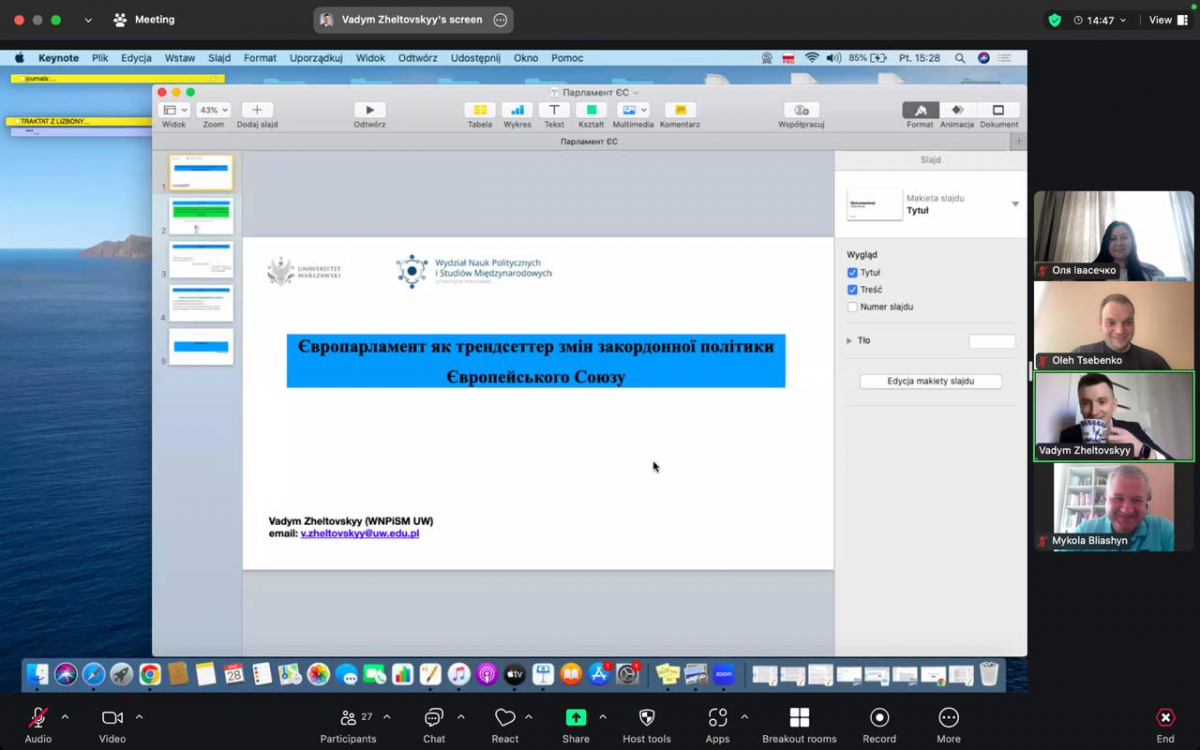Image resolution: width=1200 pixels, height=750 pixels.
Task: Open the Apps icon in toolbar
Action: coord(717,718)
